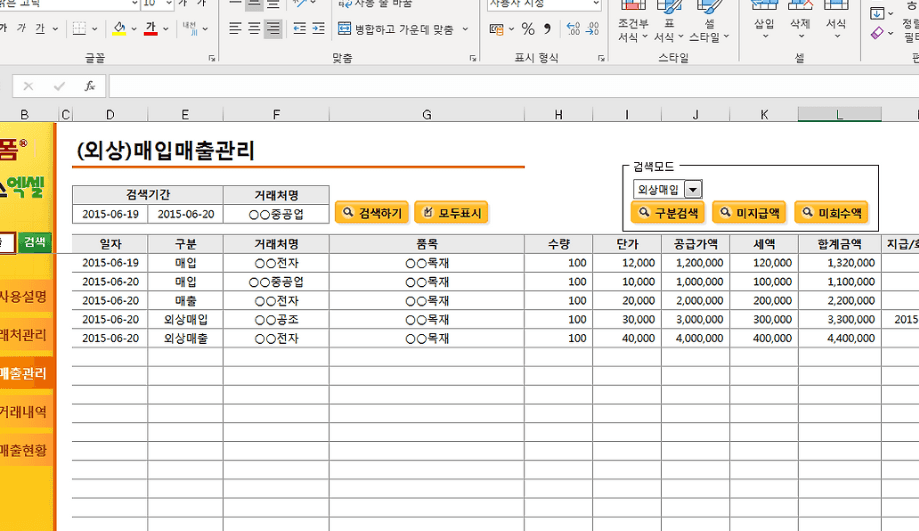Open font color dropdown arrow
The height and width of the screenshot is (531, 919).
tap(165, 28)
